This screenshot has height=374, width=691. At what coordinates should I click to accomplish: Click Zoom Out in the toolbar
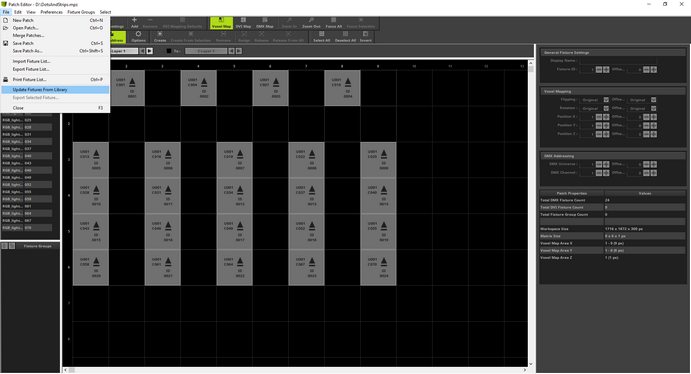[311, 23]
